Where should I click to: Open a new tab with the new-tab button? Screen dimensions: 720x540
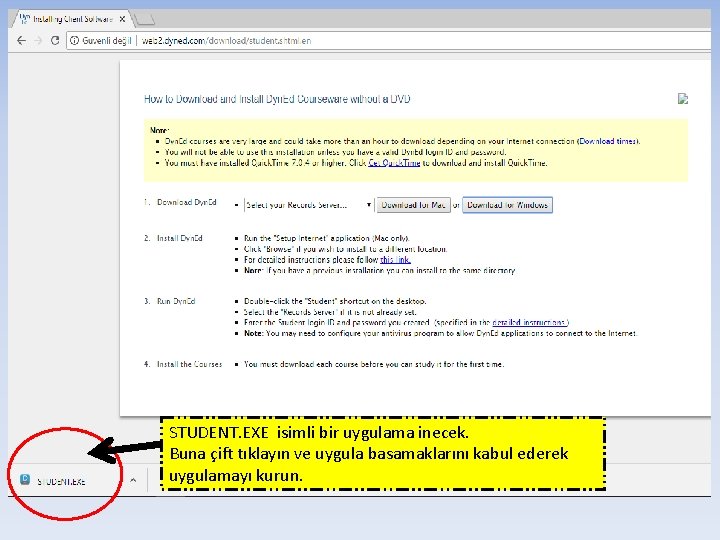[145, 19]
